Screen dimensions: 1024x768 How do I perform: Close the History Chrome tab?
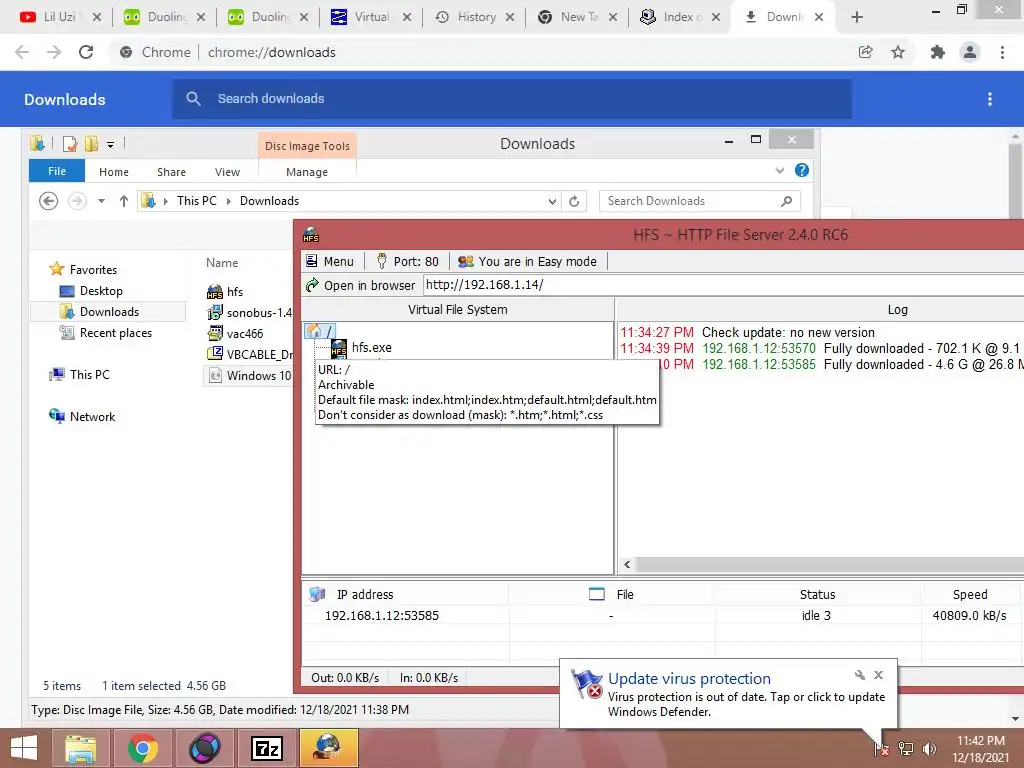[x=509, y=18]
